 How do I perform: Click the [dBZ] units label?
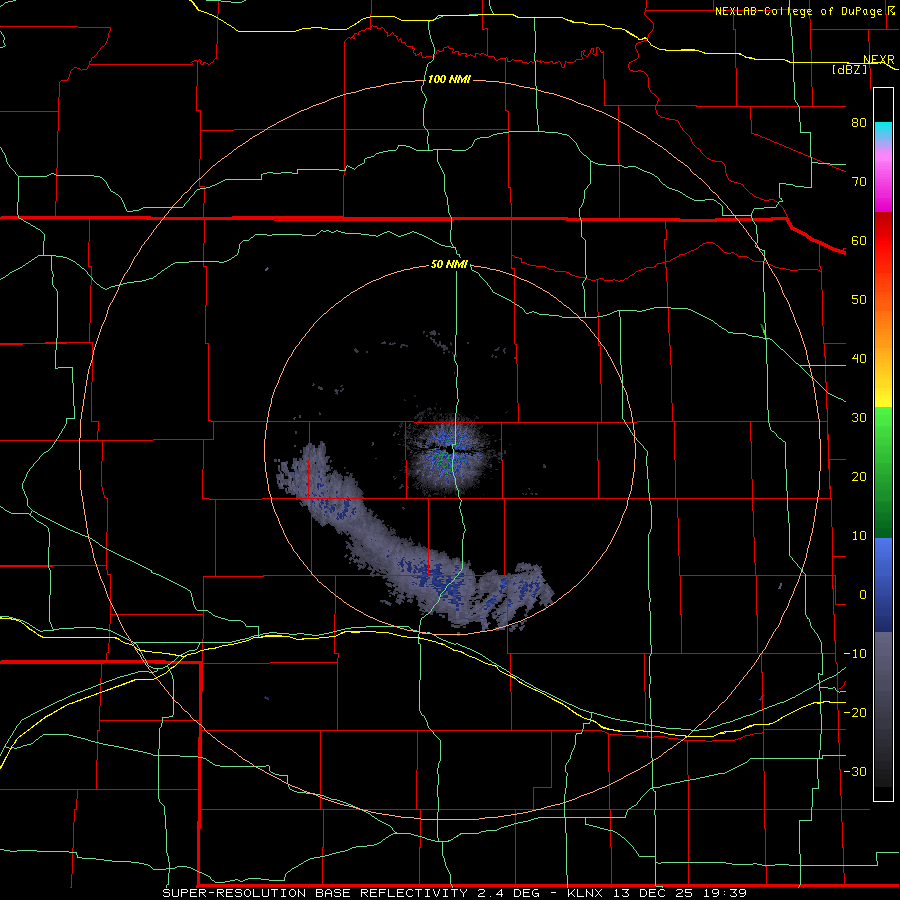point(850,69)
